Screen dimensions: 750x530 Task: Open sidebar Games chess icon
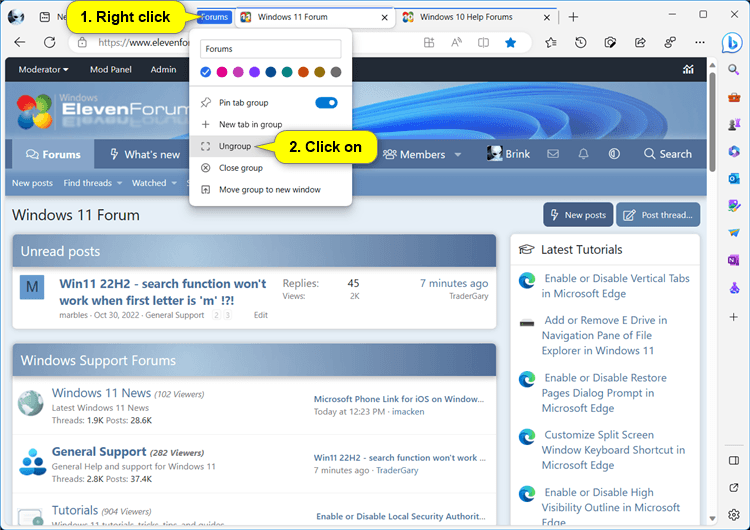pyautogui.click(x=734, y=125)
